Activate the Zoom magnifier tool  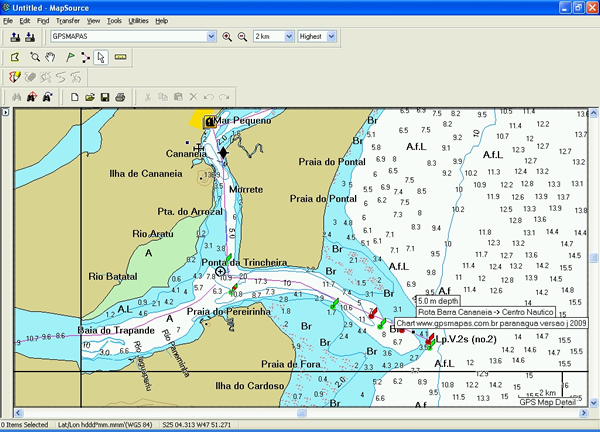(34, 57)
